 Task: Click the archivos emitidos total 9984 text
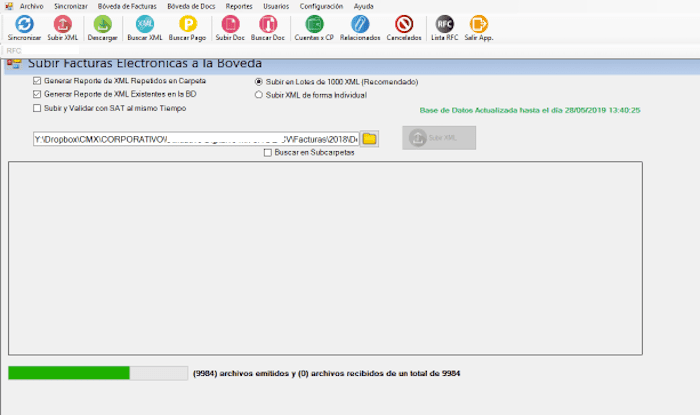pyautogui.click(x=326, y=374)
